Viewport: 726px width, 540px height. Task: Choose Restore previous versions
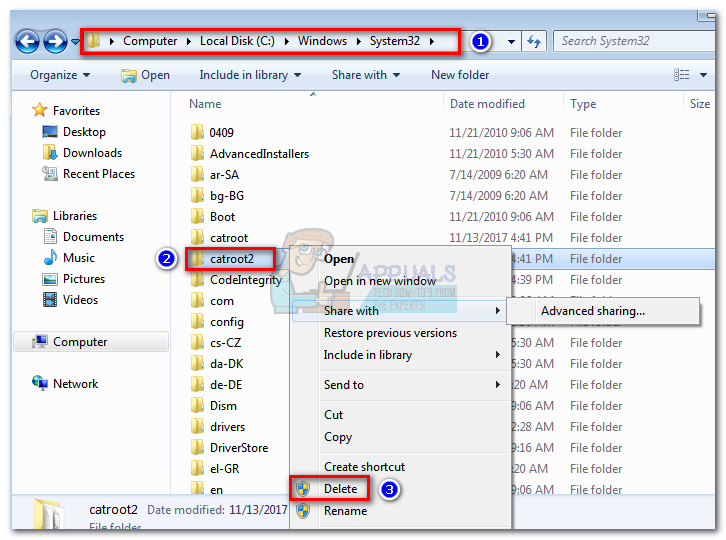pyautogui.click(x=401, y=333)
